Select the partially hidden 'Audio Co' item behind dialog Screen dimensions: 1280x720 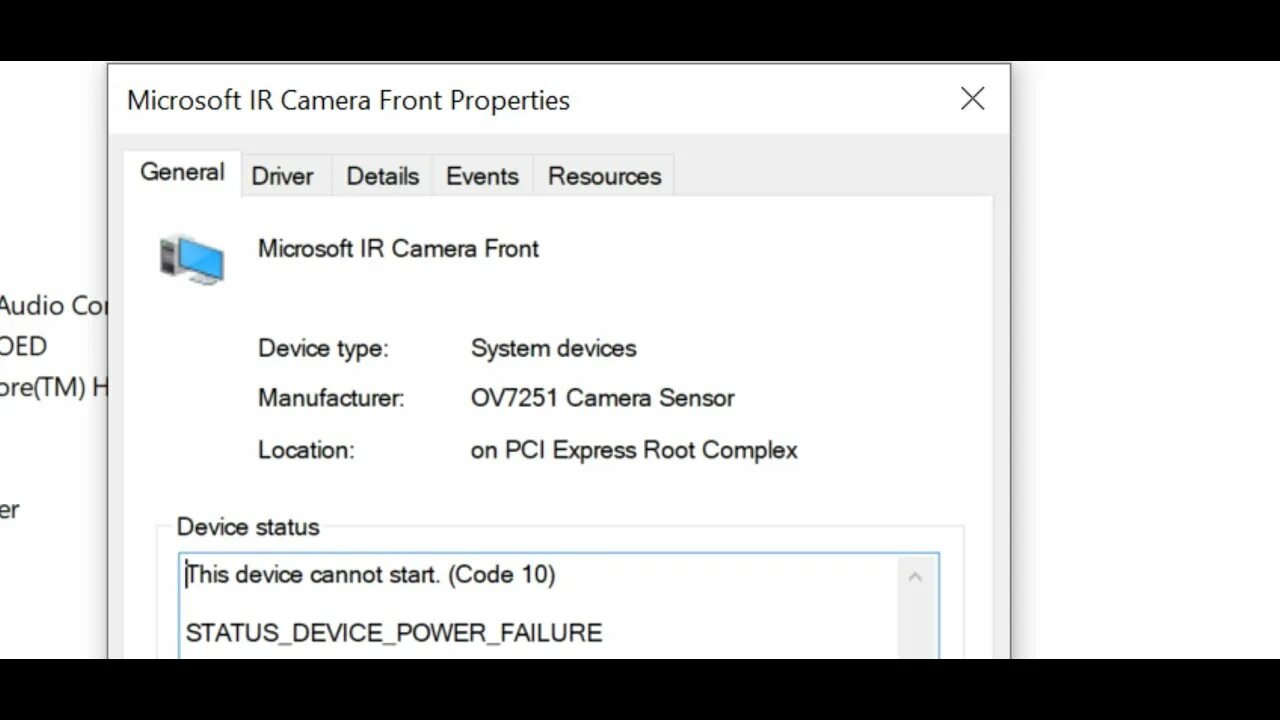(52, 305)
